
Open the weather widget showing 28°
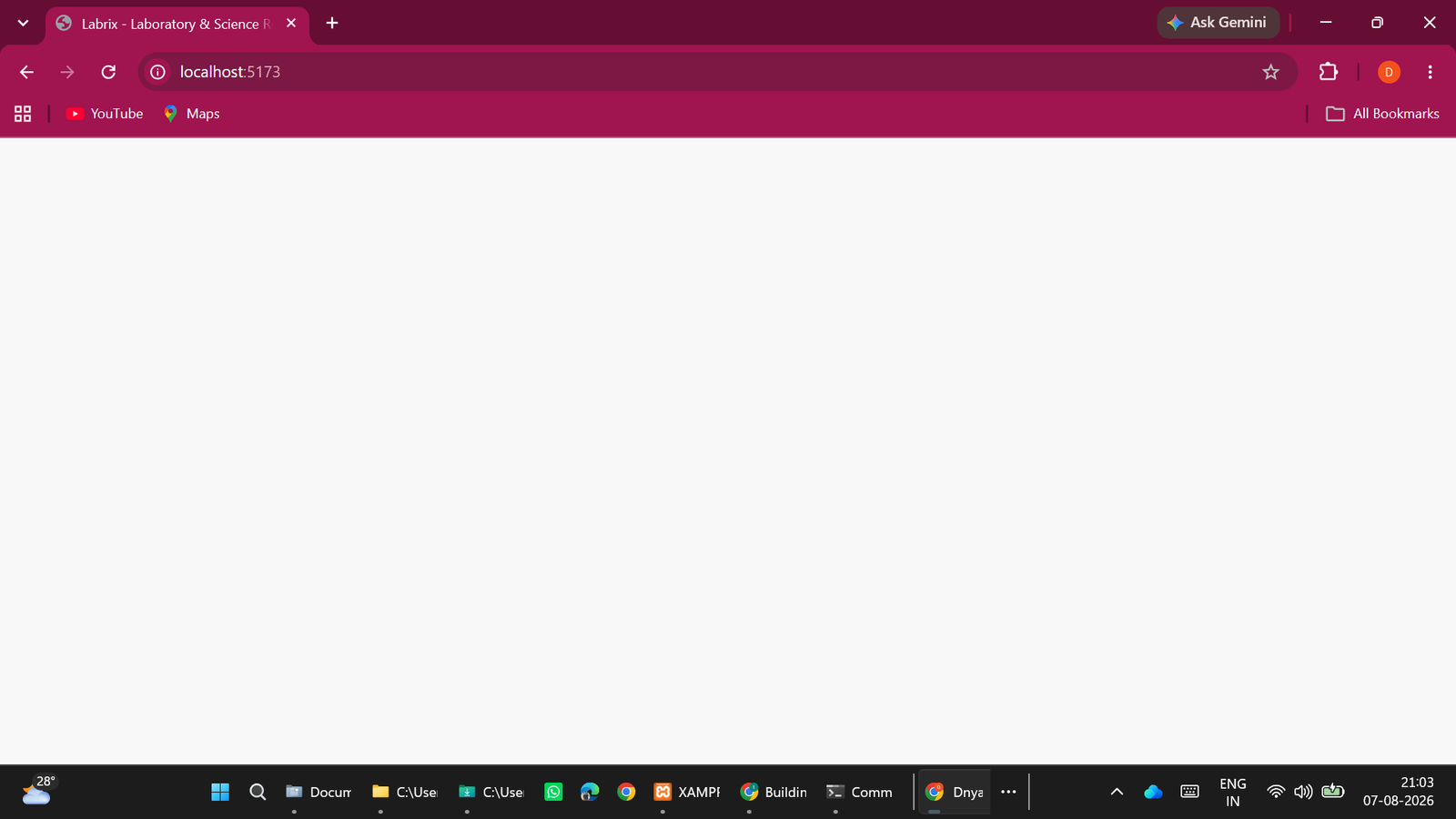pyautogui.click(x=38, y=790)
